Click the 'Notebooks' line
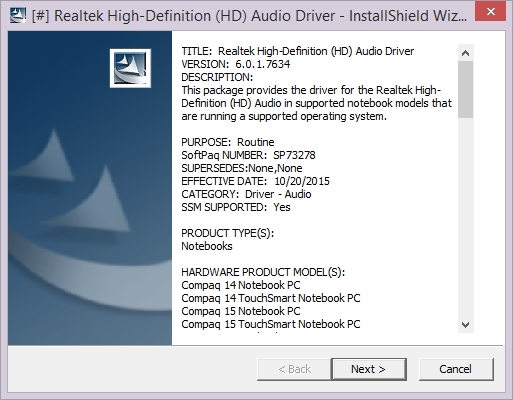513x400 pixels. point(207,246)
